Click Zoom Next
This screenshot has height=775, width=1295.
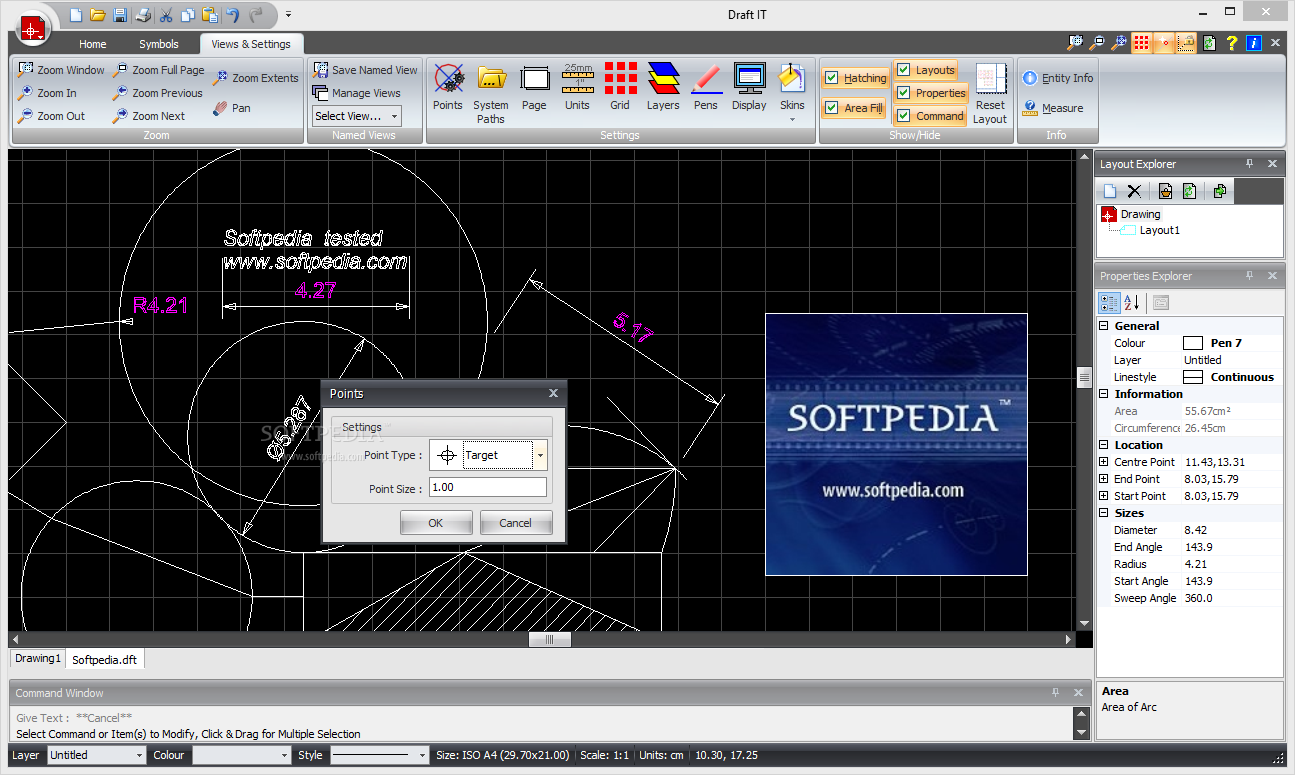(149, 116)
